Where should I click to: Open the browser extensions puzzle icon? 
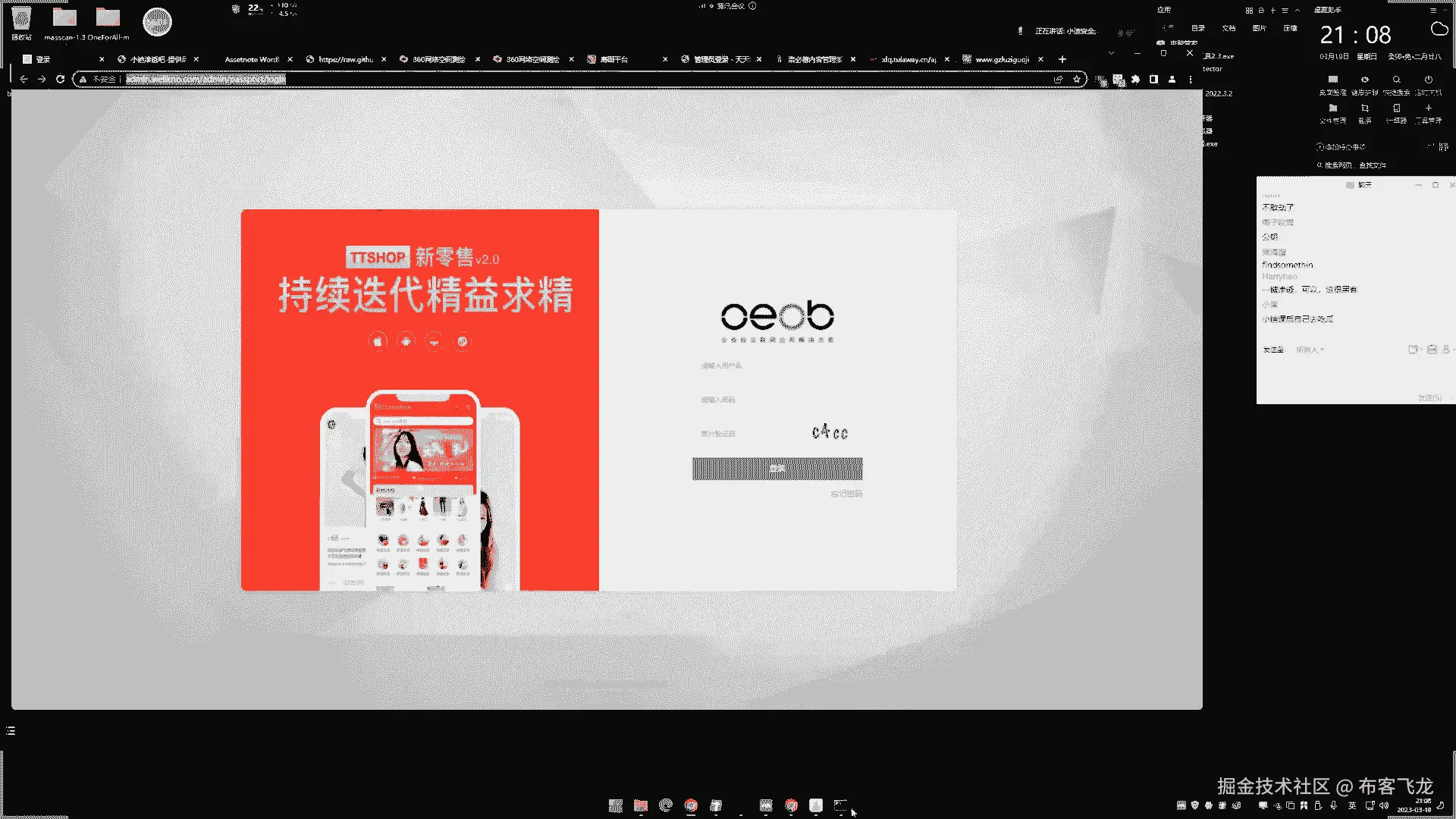[x=1135, y=79]
